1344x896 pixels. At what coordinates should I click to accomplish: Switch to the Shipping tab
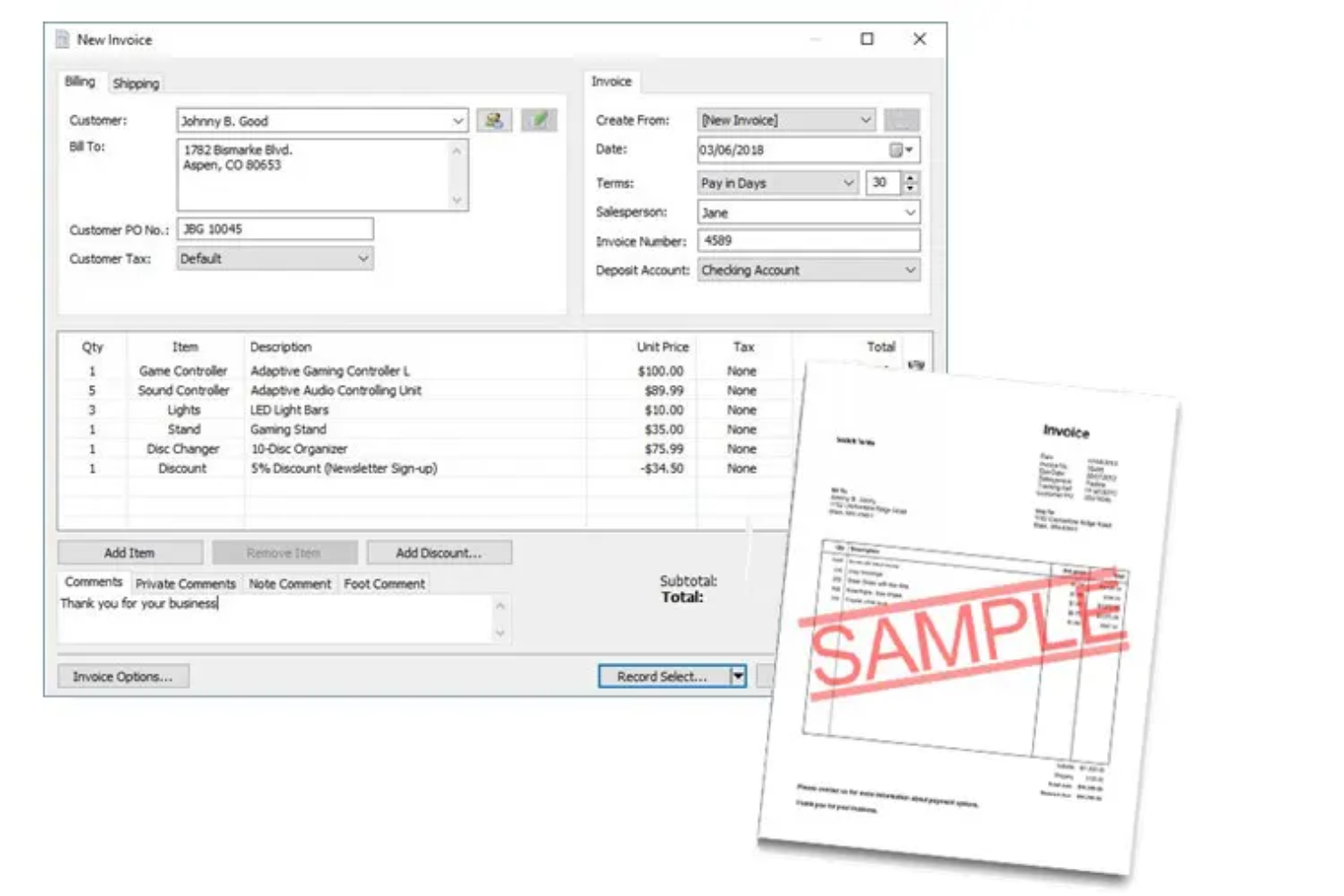(135, 84)
